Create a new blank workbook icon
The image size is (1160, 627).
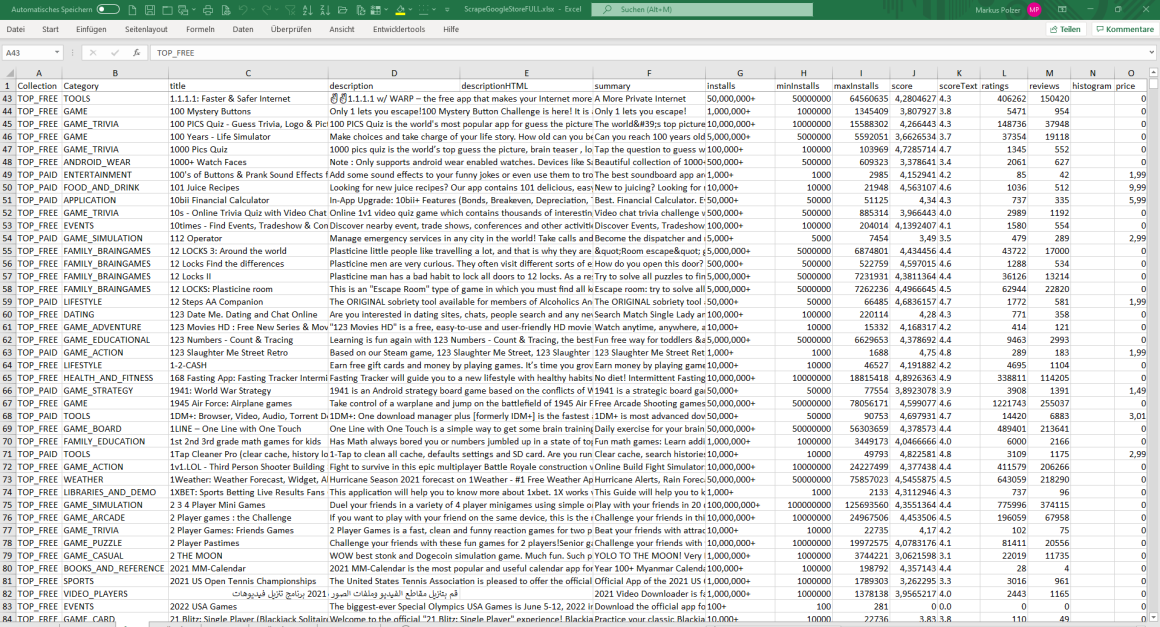(132, 10)
